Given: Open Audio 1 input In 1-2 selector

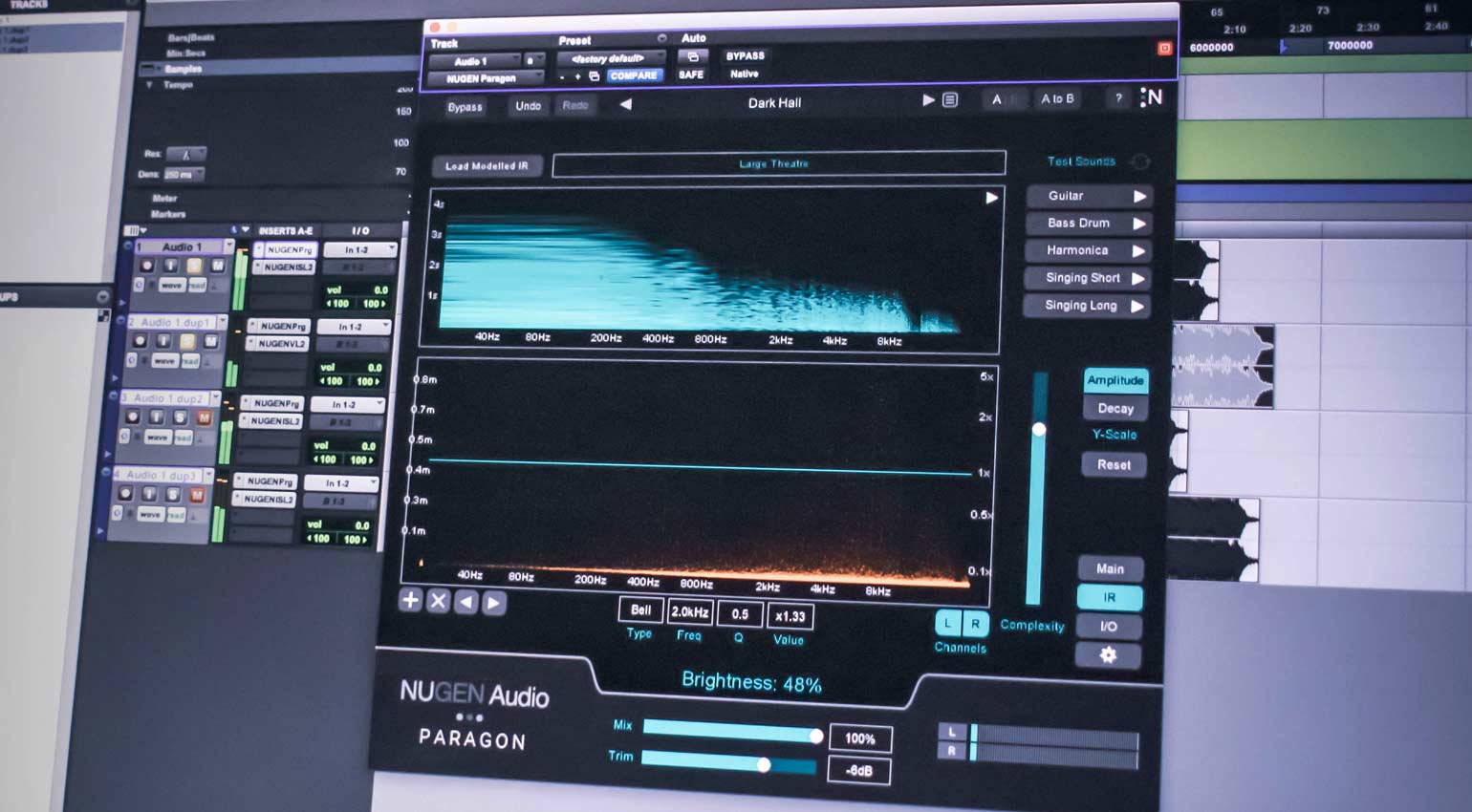Looking at the screenshot, I should point(359,249).
